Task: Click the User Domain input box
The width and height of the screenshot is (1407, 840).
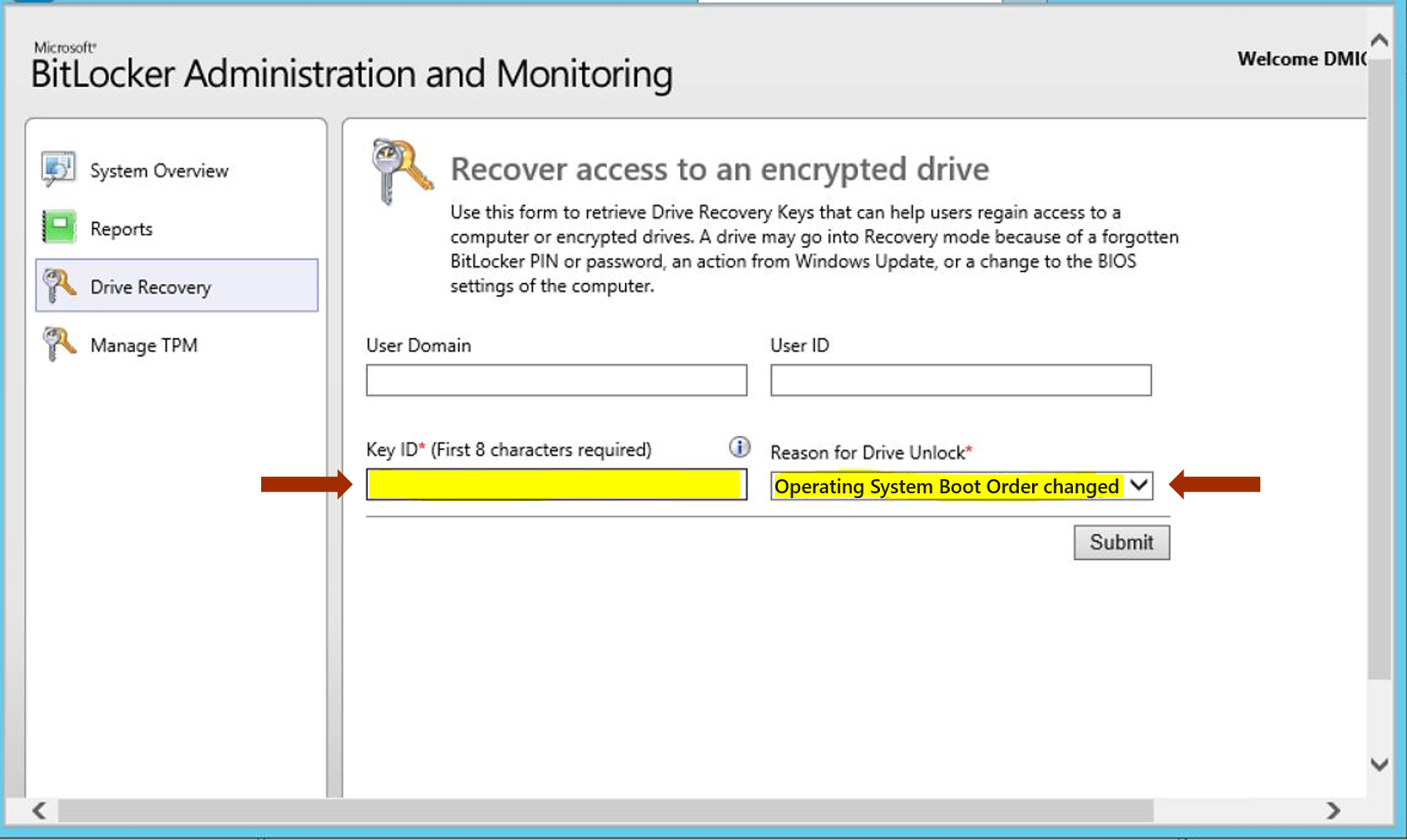Action: click(x=555, y=380)
